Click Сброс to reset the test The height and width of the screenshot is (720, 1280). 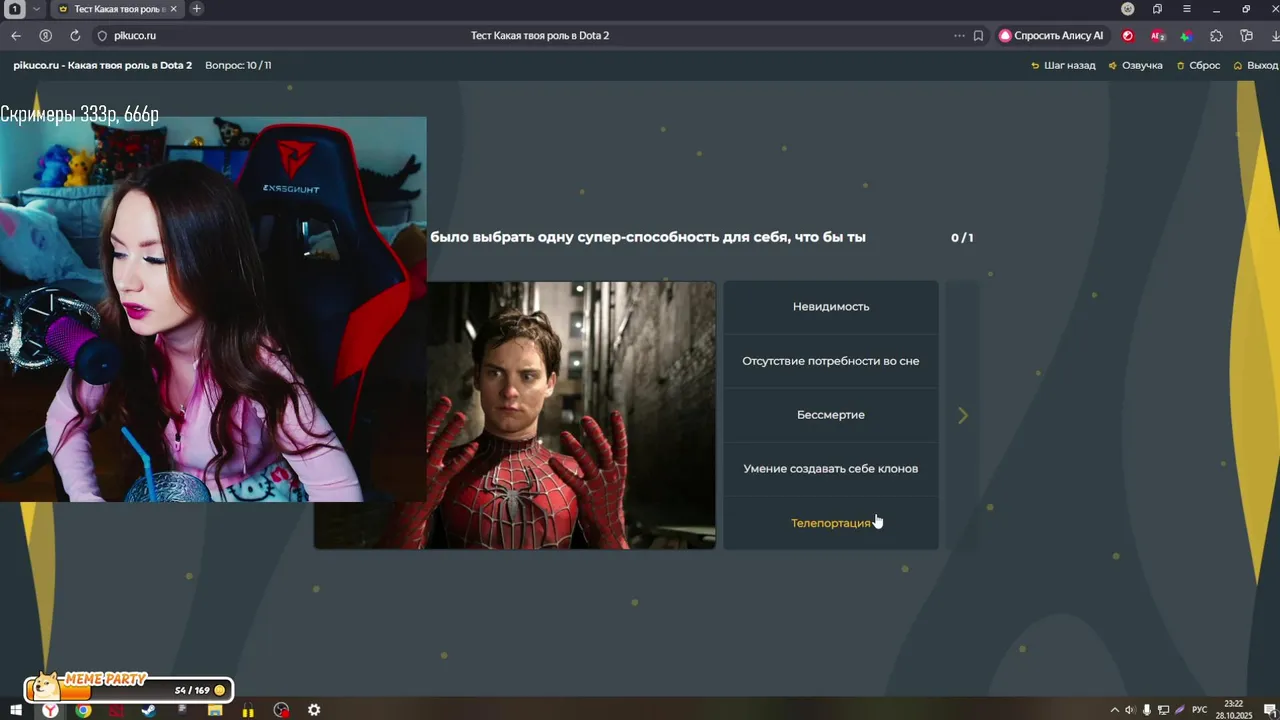(1198, 65)
